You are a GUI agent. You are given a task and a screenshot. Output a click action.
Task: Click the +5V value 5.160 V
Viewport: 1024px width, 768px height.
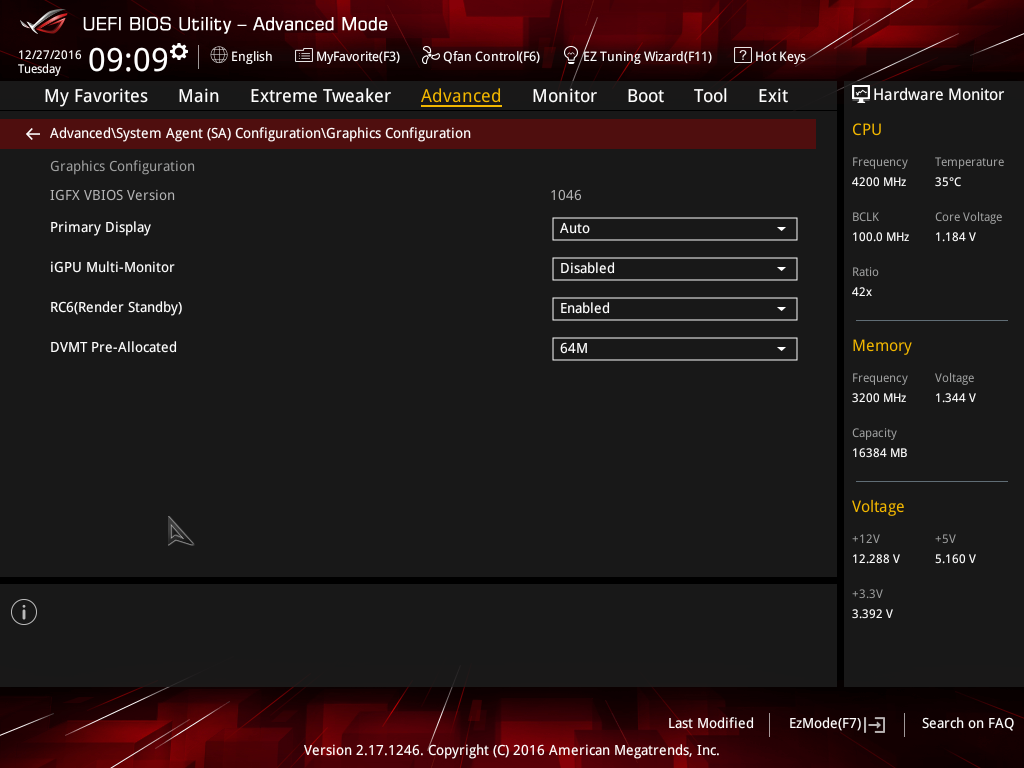955,559
